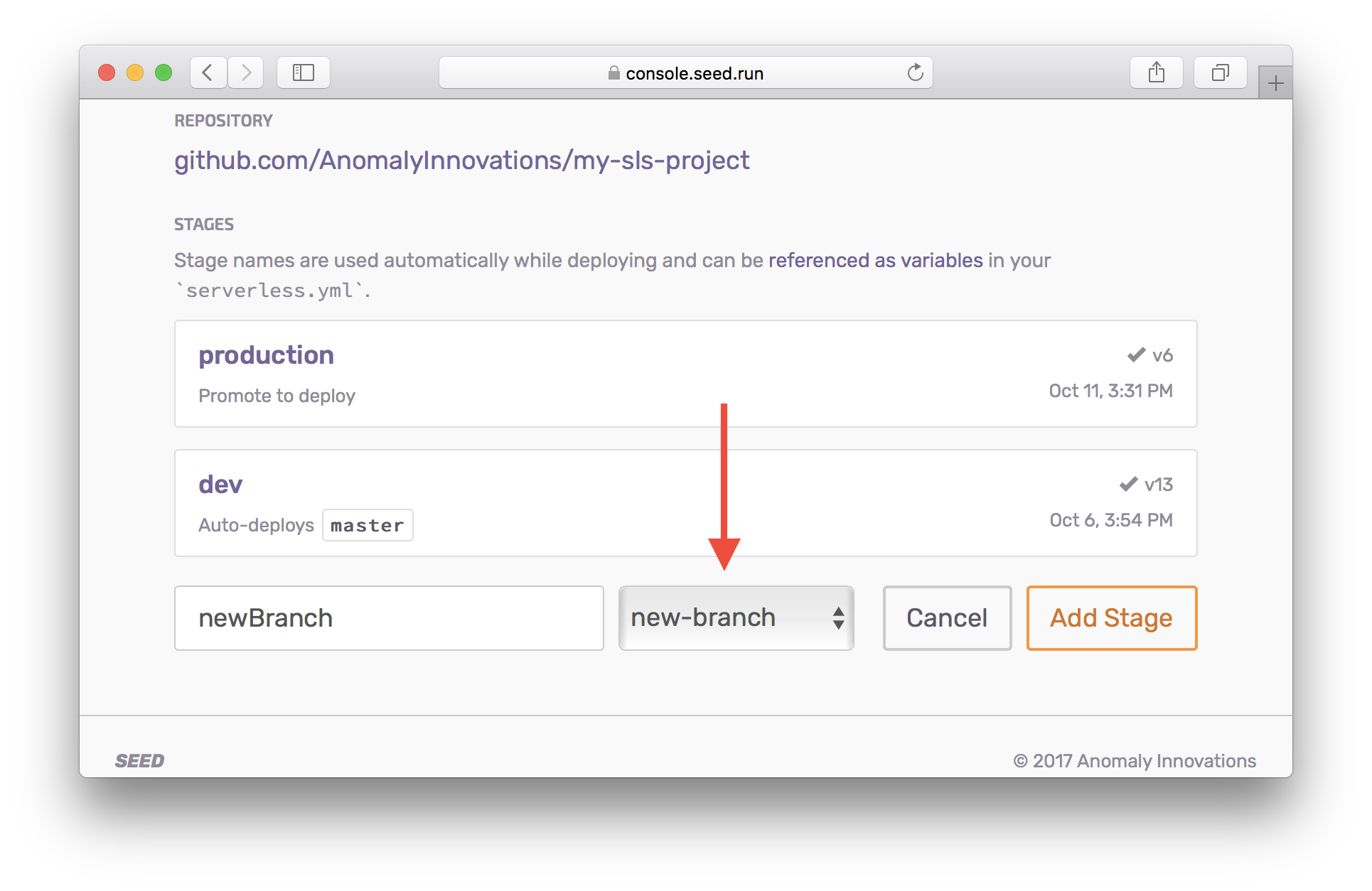Open the Share sheet icon
This screenshot has width=1372, height=891.
(x=1156, y=72)
